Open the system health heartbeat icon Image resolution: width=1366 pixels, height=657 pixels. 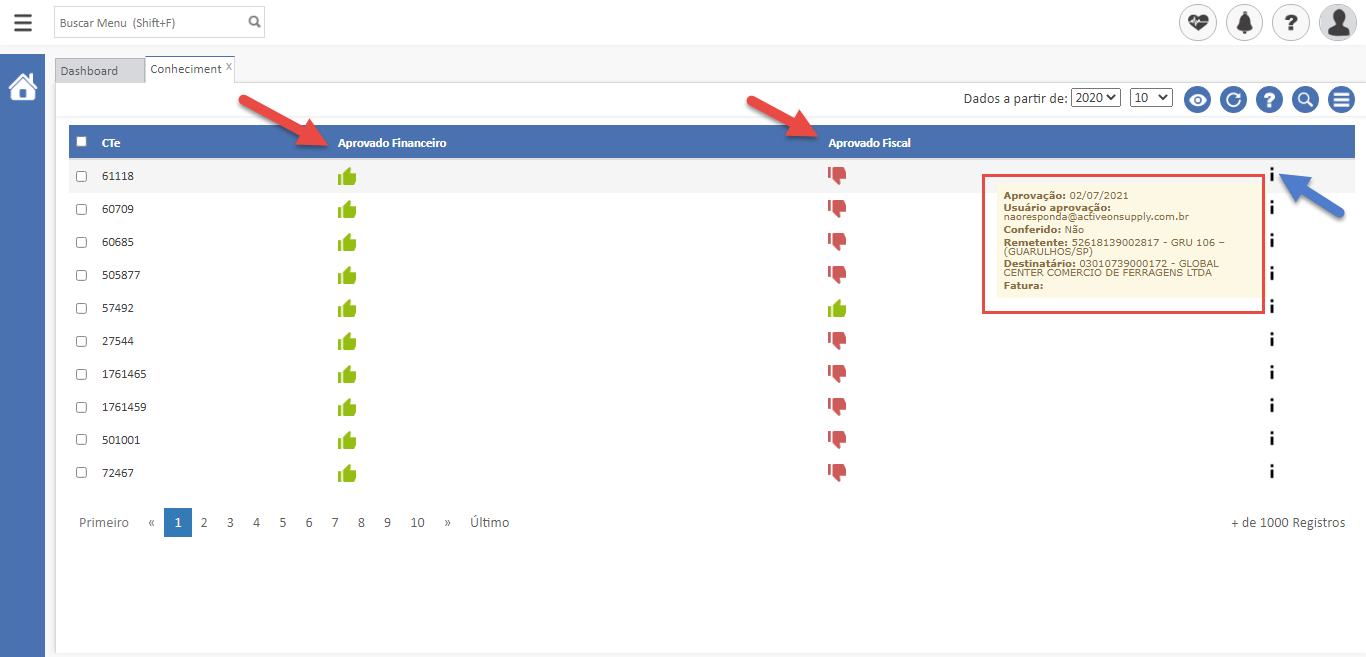pos(1198,22)
